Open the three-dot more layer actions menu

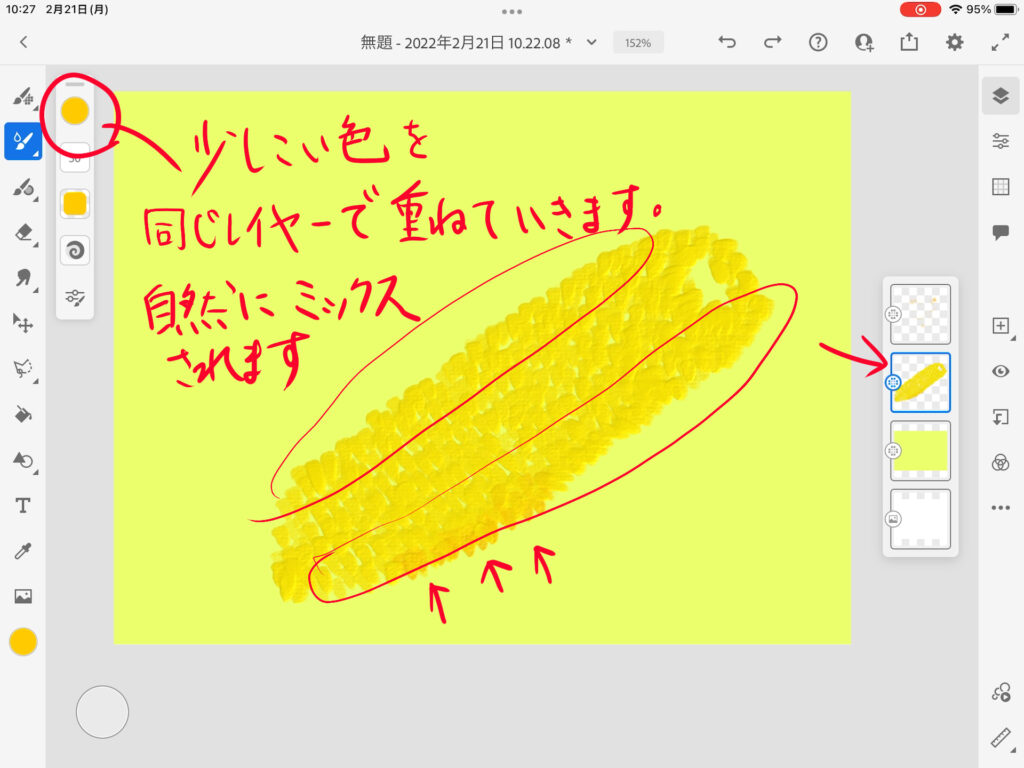coord(1000,508)
